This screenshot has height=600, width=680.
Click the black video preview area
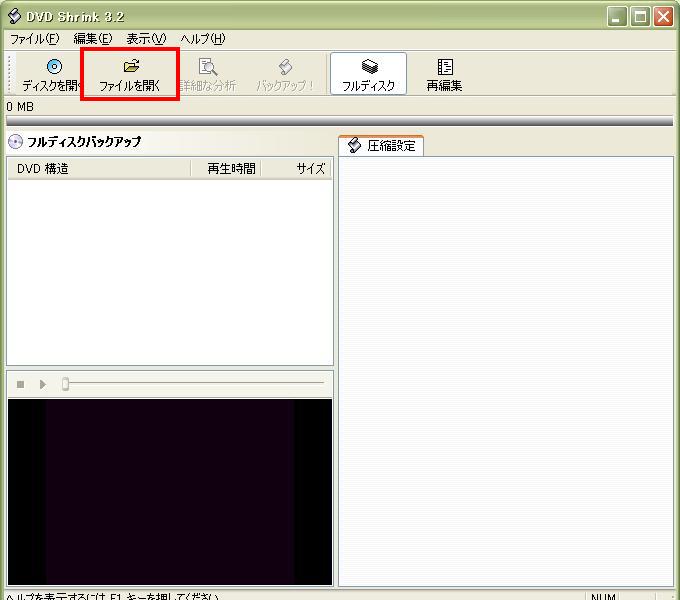click(170, 492)
